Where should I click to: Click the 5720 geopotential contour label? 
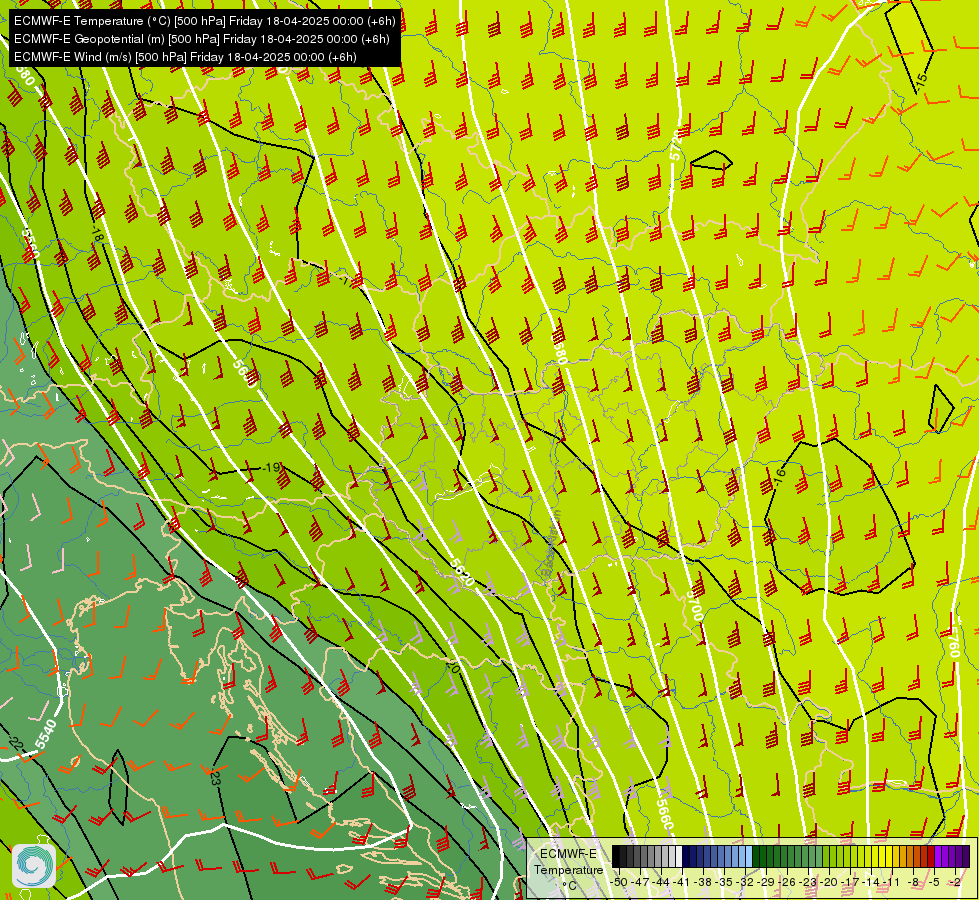[x=676, y=146]
